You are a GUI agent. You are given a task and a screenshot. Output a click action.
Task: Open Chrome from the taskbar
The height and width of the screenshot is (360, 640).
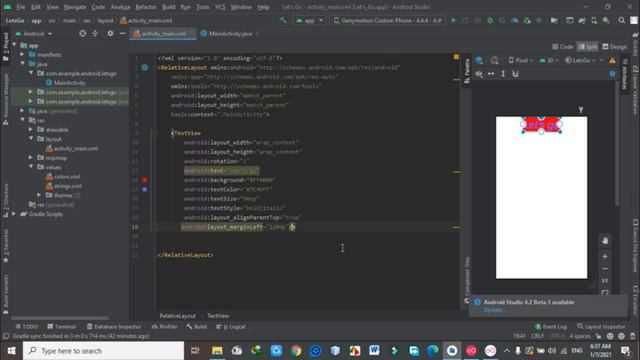[x=296, y=351]
